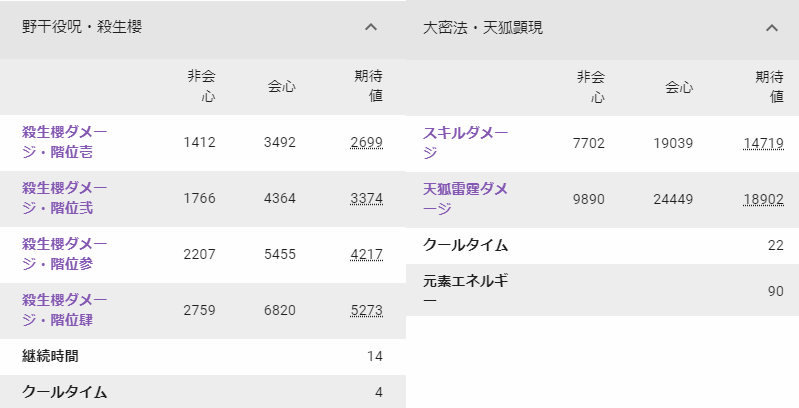Click expected value 2699
This screenshot has width=799, height=408.
tap(367, 143)
